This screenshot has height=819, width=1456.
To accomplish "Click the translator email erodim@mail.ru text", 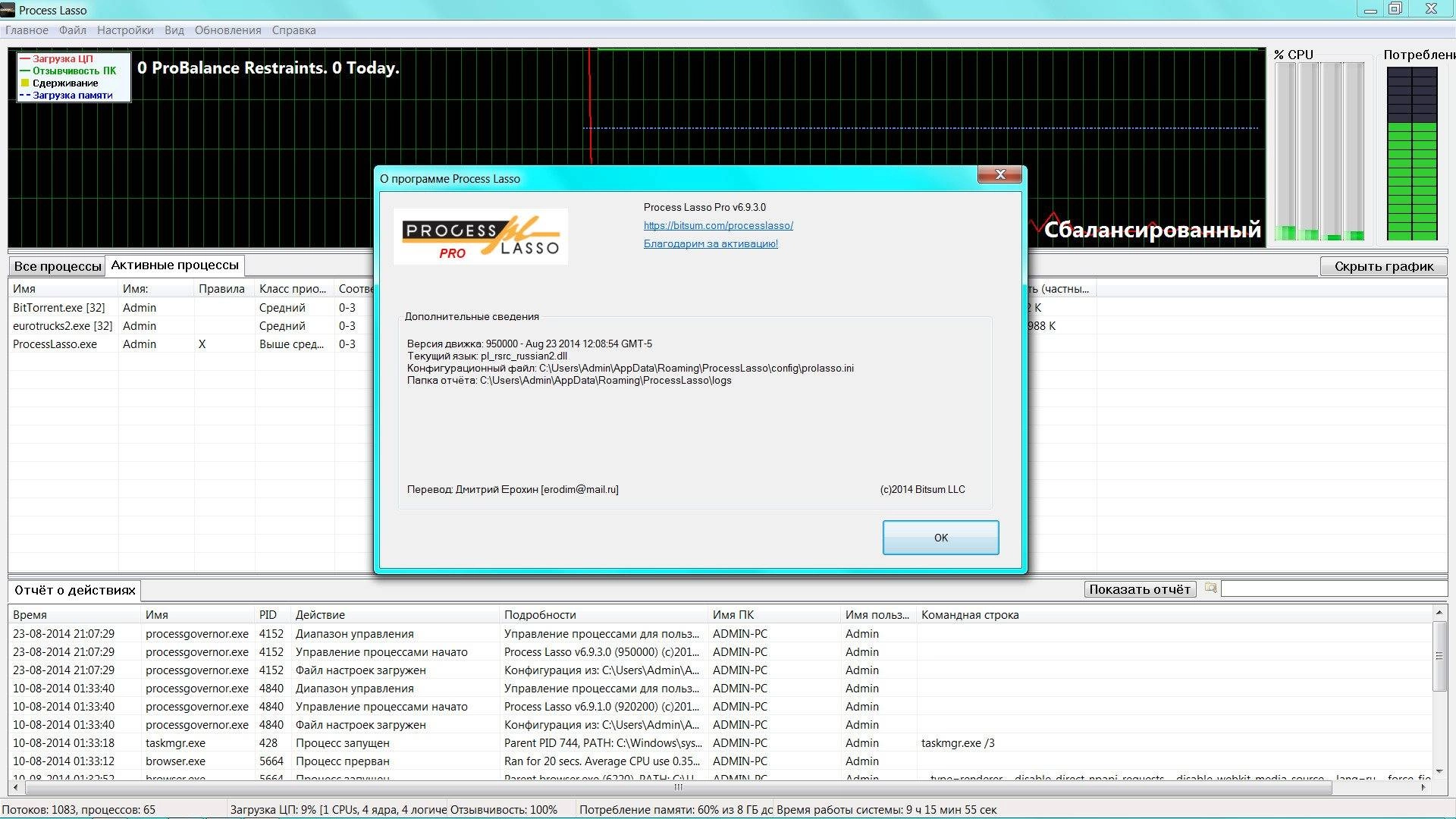I will (x=579, y=489).
